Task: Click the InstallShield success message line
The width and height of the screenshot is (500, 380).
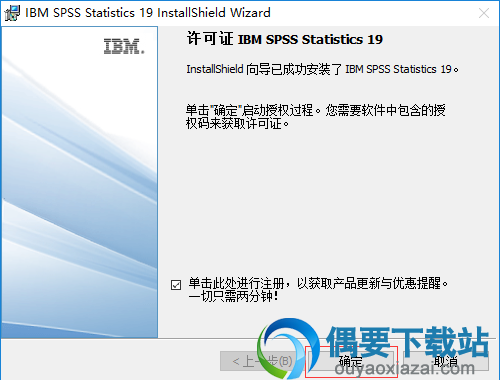Action: coord(322,69)
